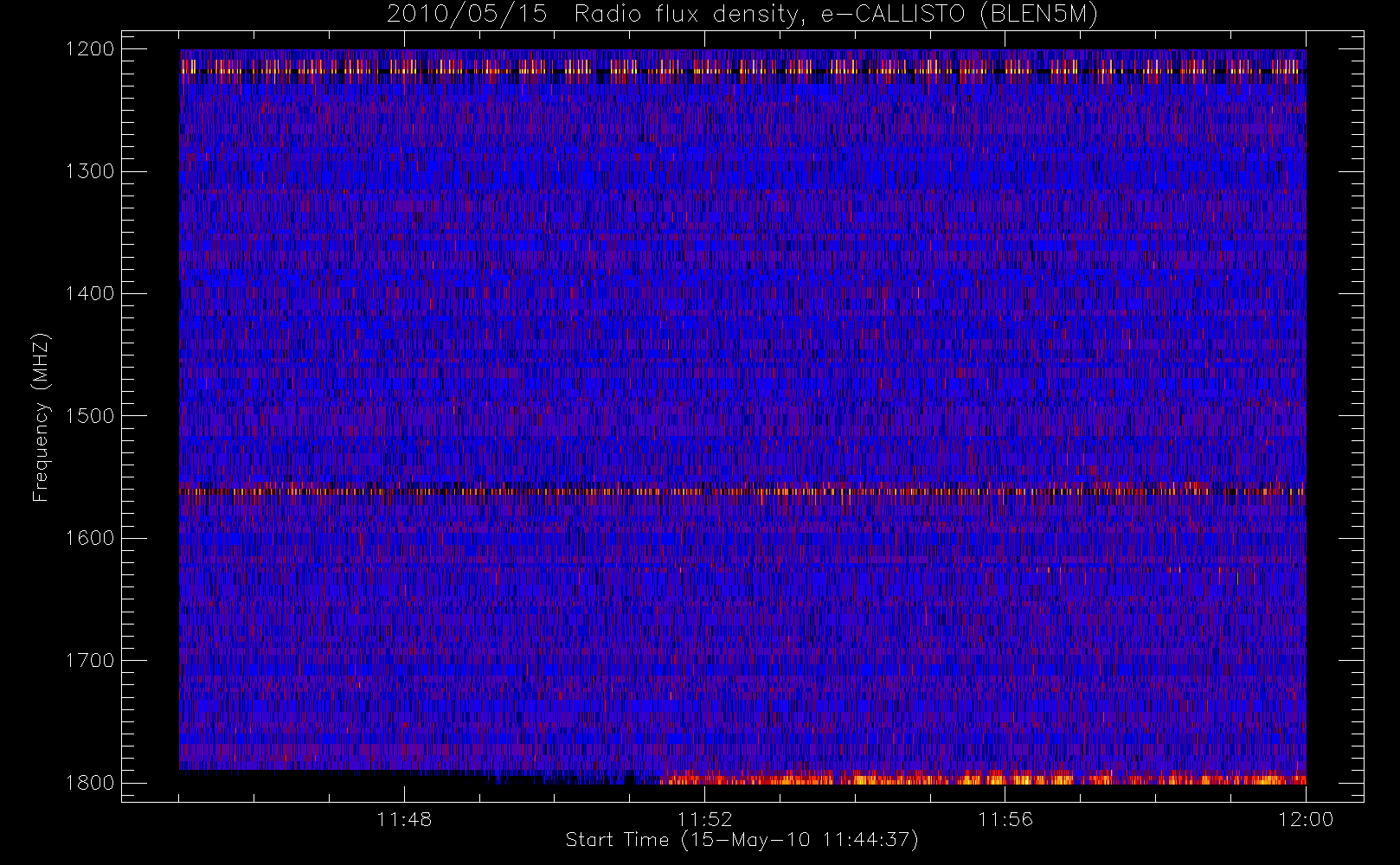
Task: Click the 1200 frequency tick label
Action: point(90,49)
